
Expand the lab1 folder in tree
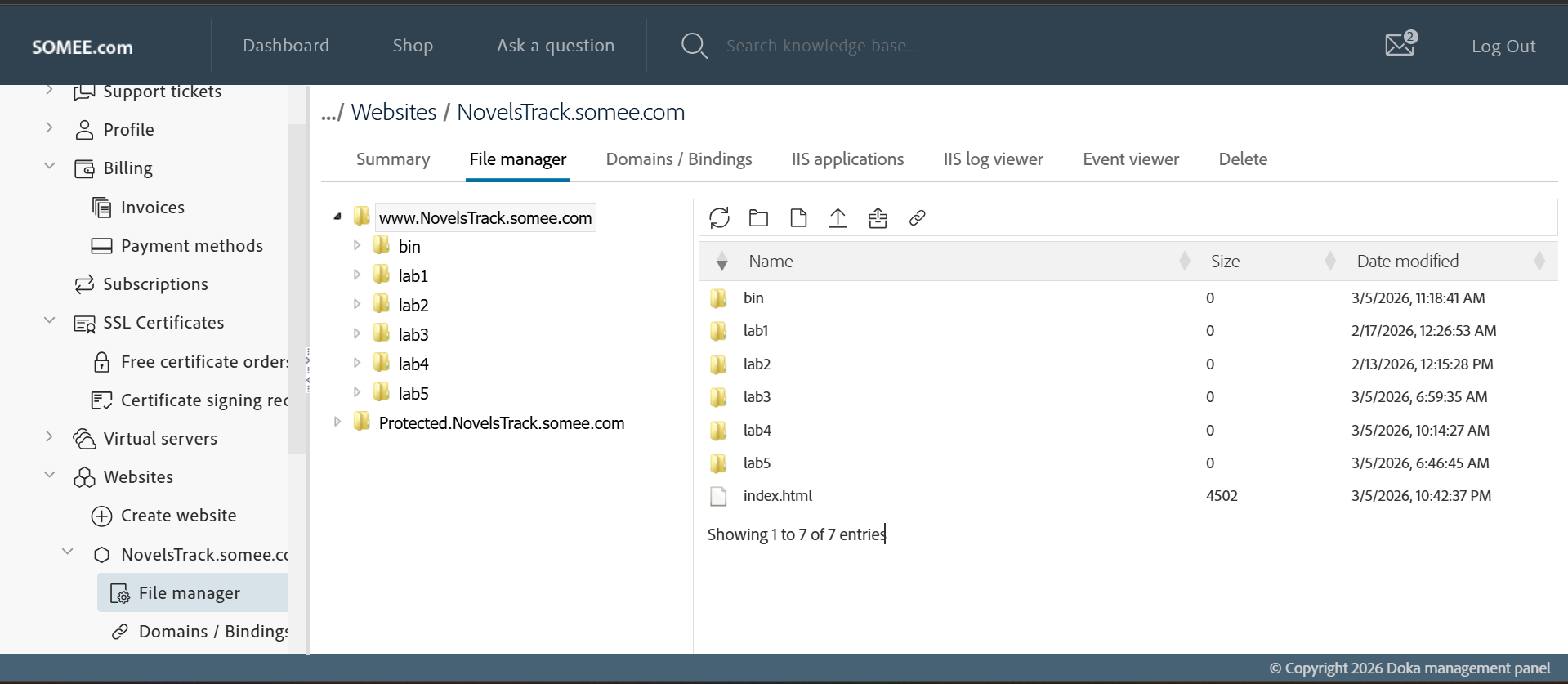tap(357, 275)
